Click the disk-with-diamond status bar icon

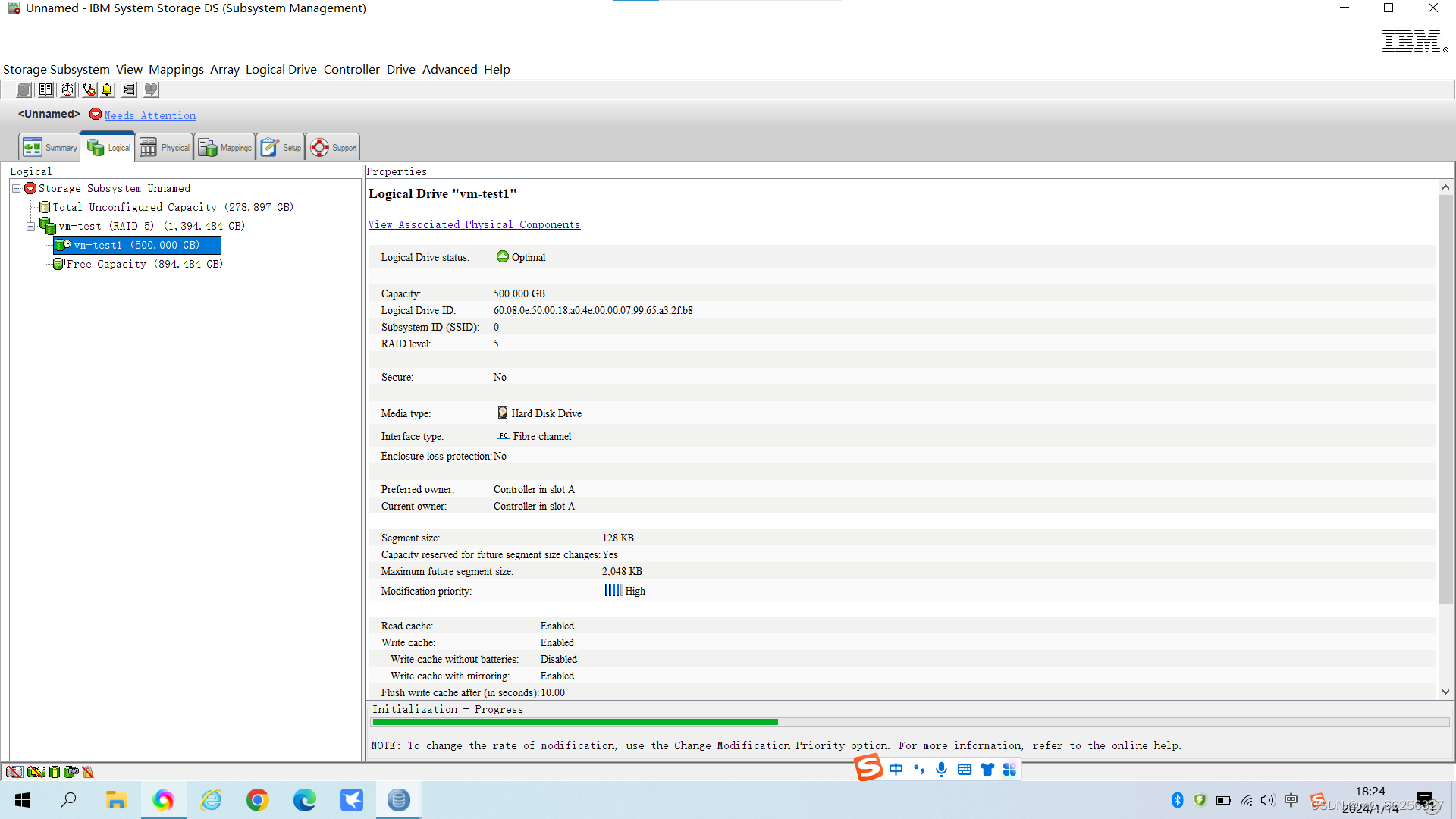click(x=71, y=771)
